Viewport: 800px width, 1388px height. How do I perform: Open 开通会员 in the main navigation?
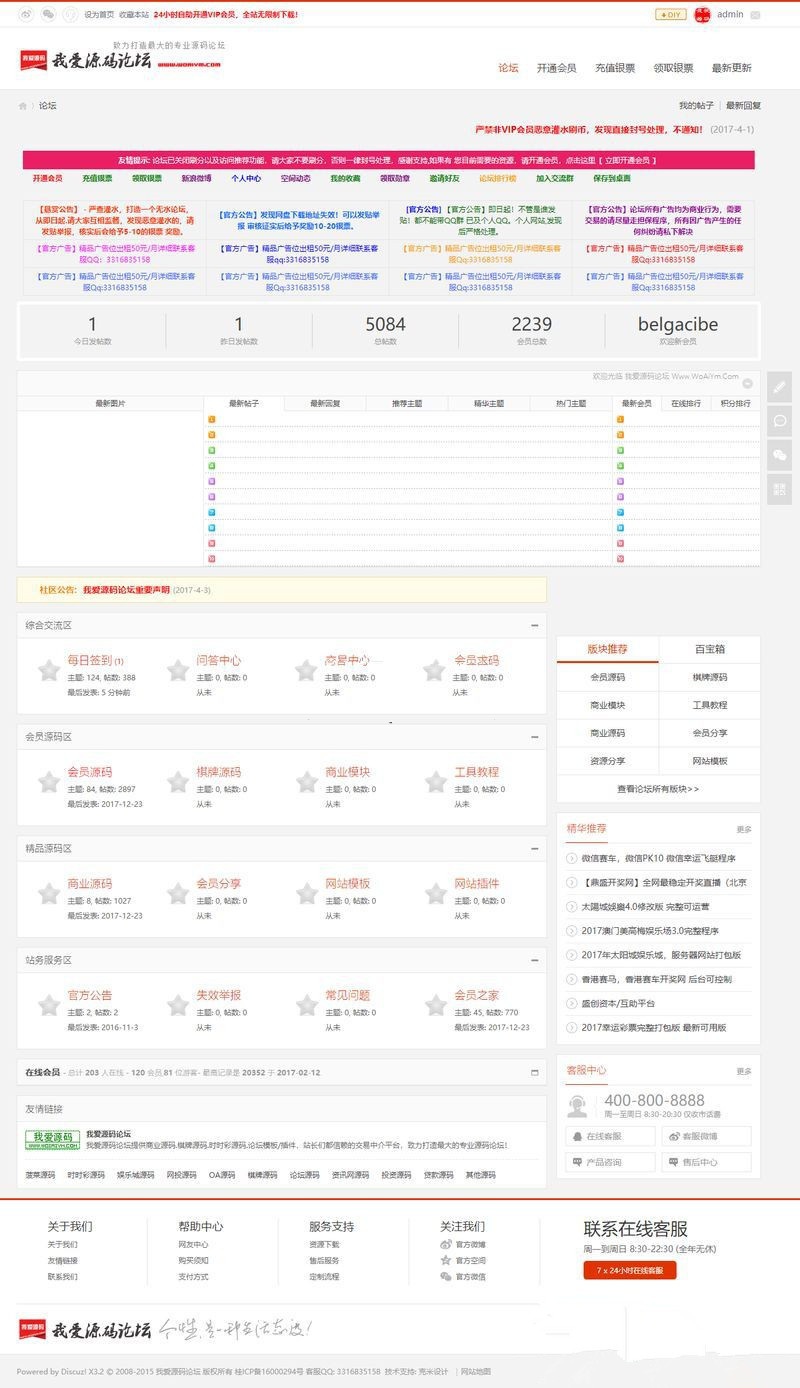[556, 68]
